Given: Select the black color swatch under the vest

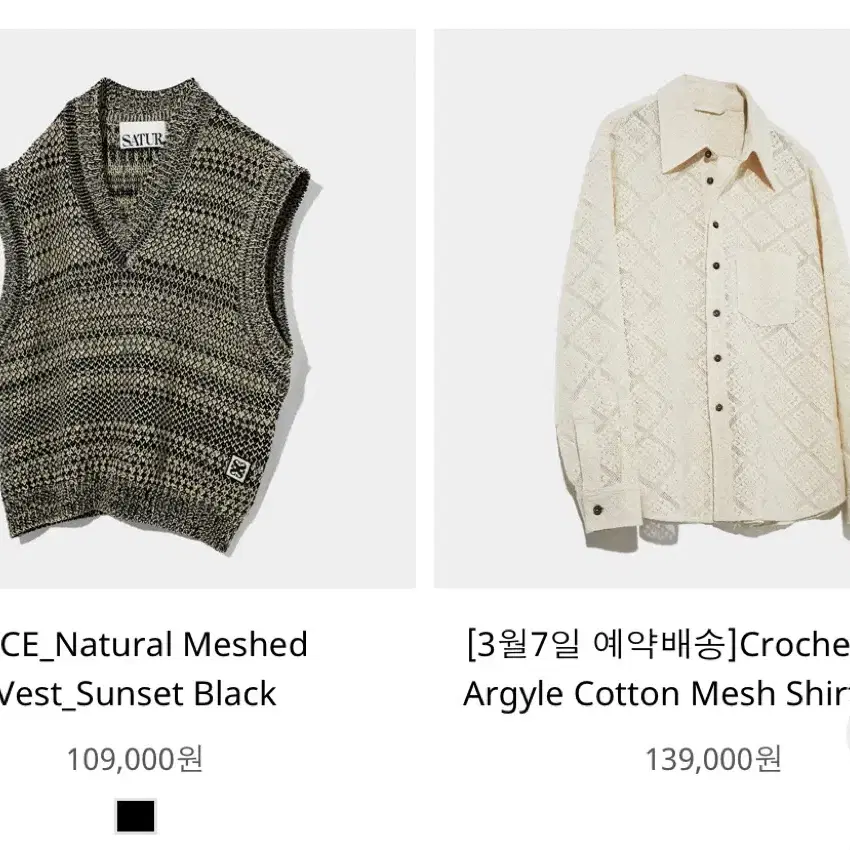Looking at the screenshot, I should 136,816.
